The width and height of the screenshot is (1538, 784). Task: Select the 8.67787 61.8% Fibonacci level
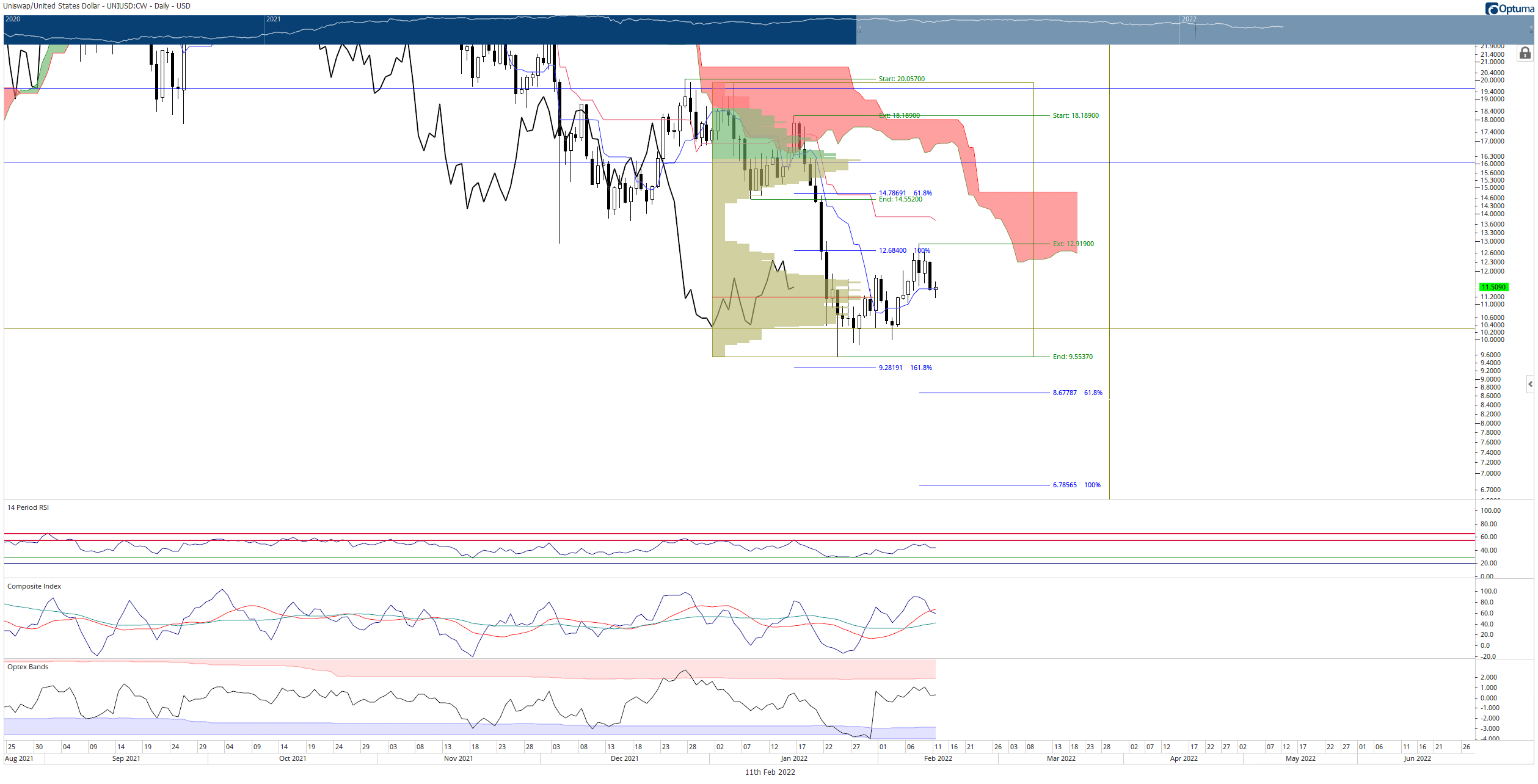[1077, 393]
